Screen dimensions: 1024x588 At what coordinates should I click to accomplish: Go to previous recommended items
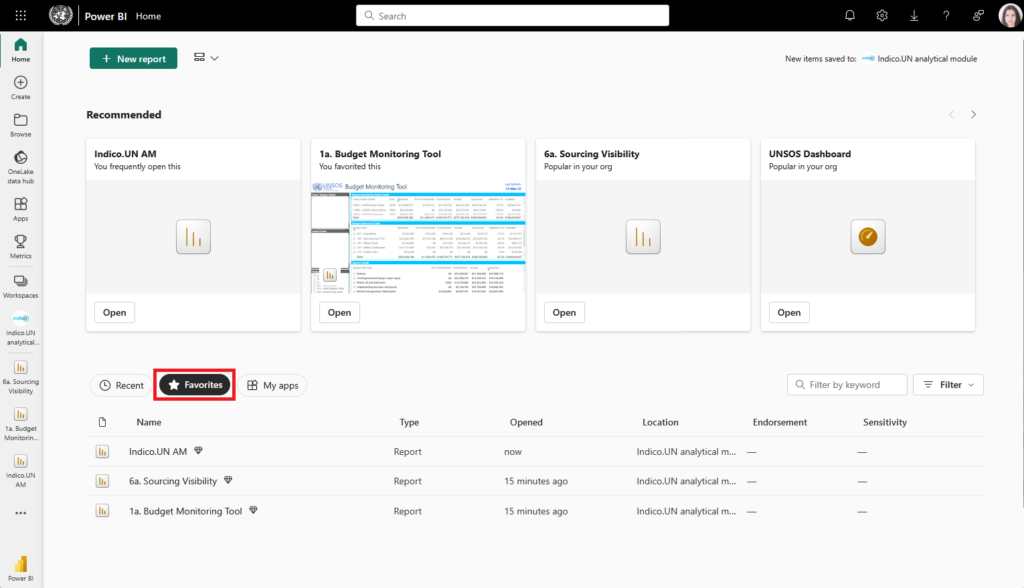coord(951,114)
